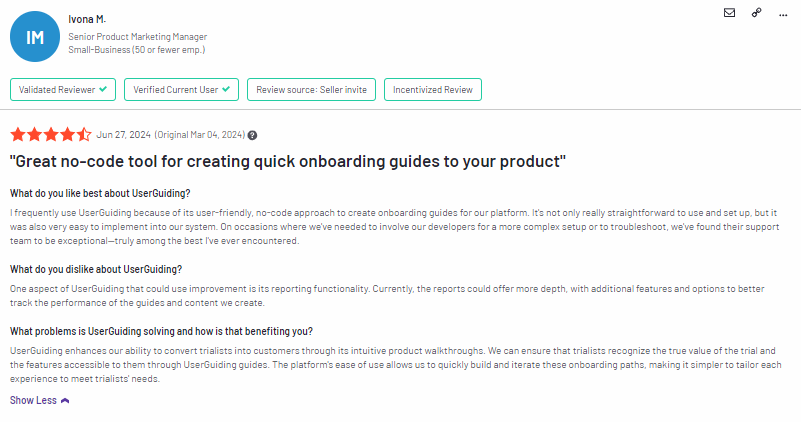Click the Jun 27, 2024 review date
The height and width of the screenshot is (422, 801).
point(124,135)
